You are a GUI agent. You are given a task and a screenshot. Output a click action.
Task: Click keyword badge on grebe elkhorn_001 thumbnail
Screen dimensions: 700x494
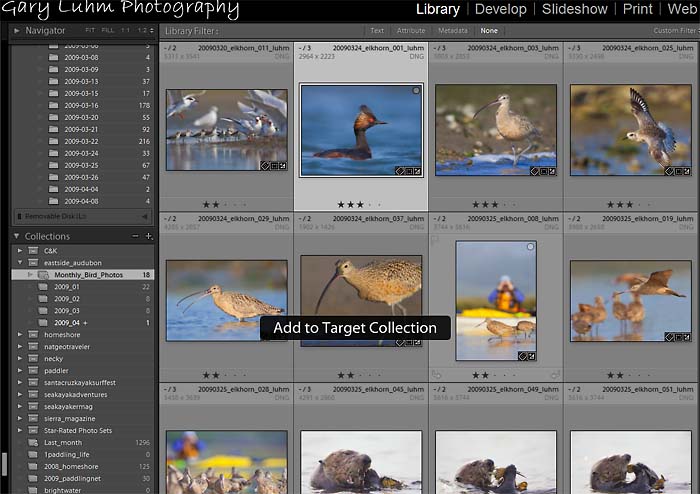coord(400,171)
